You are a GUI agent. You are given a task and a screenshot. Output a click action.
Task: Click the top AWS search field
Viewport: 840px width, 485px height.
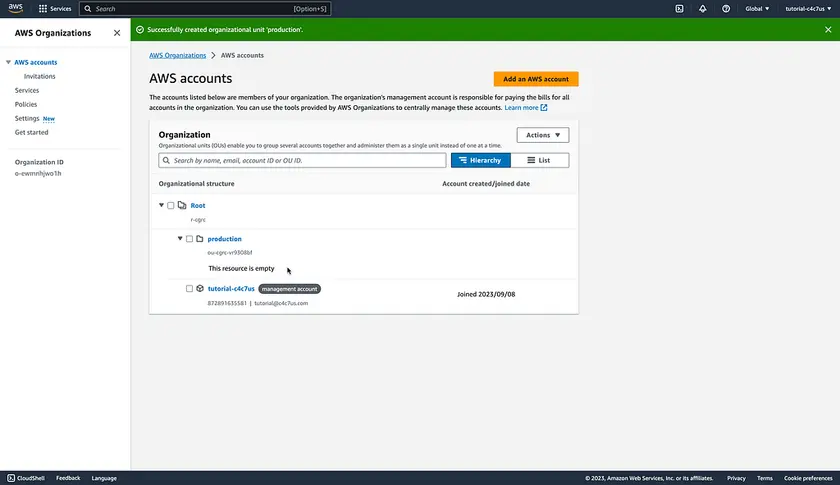point(205,9)
